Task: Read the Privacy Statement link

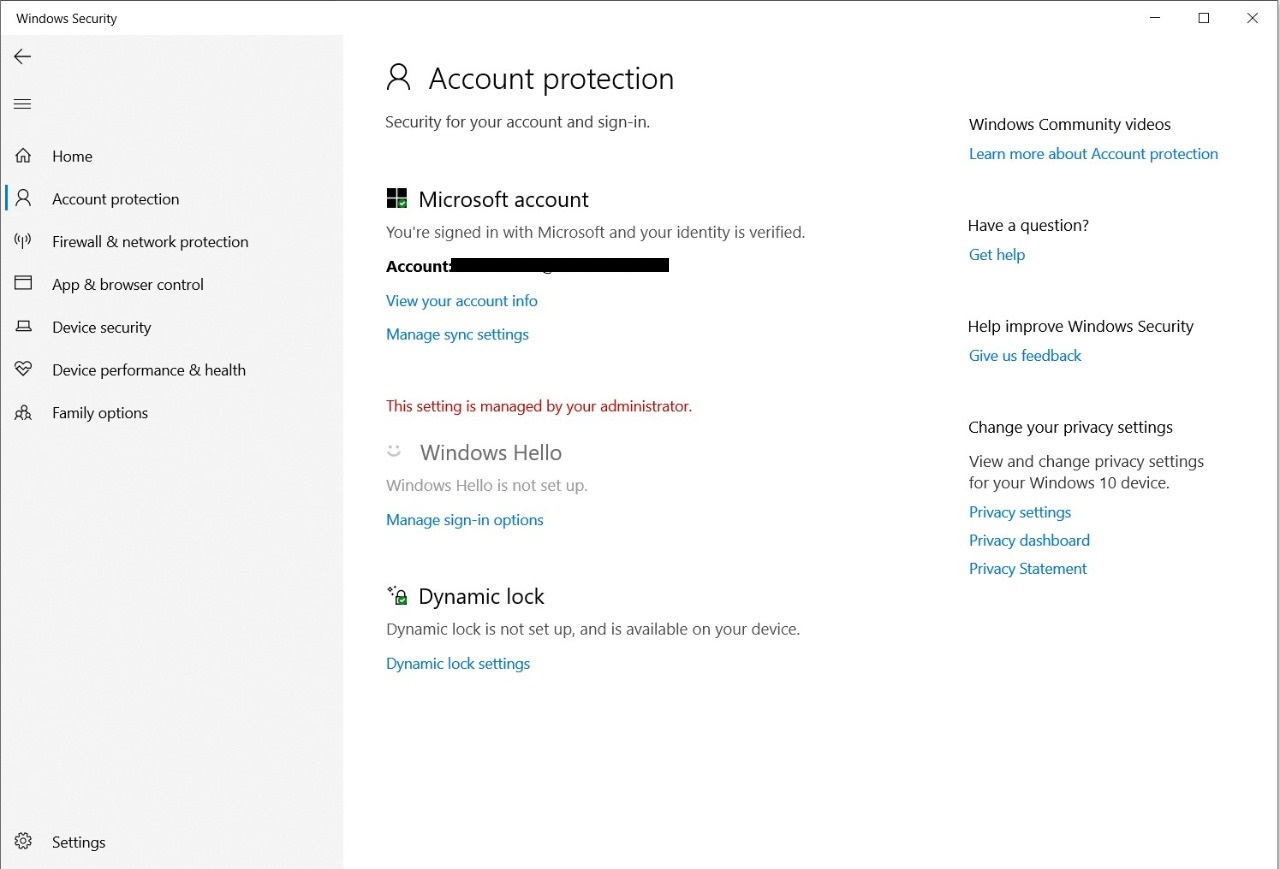Action: [1027, 569]
